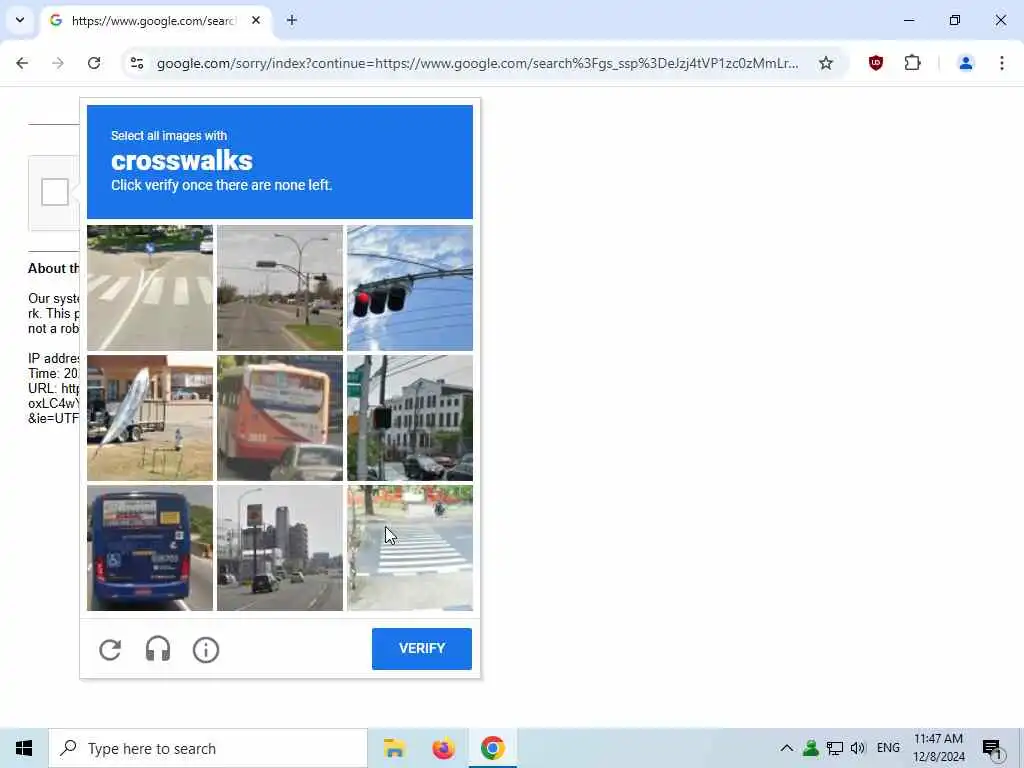Close the Google search tab
The image size is (1024, 768).
point(256,20)
